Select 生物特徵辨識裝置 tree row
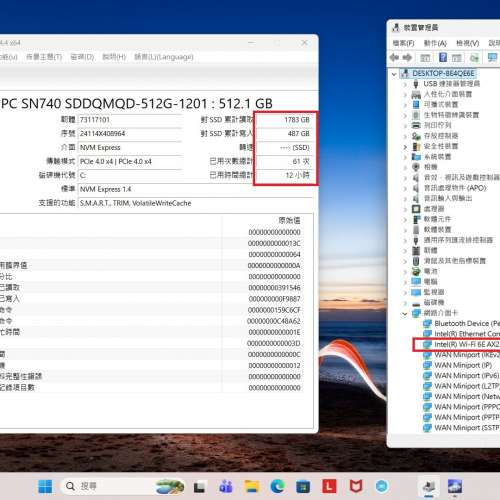Viewport: 500px width, 500px height. coord(451,115)
